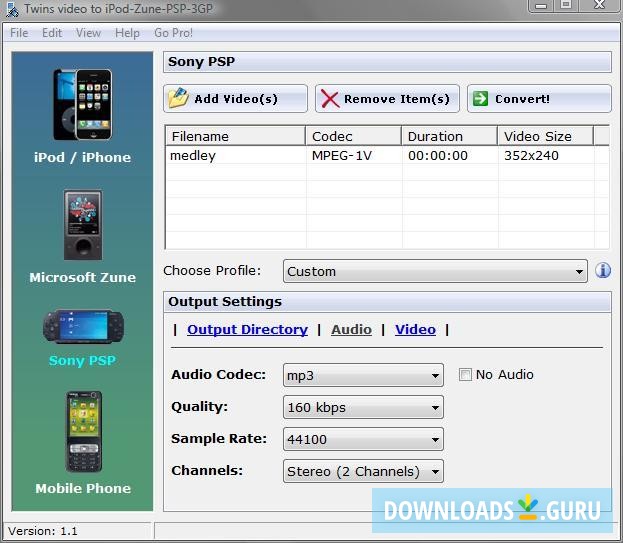
Task: Enable the No Audio checkbox
Action: 465,375
